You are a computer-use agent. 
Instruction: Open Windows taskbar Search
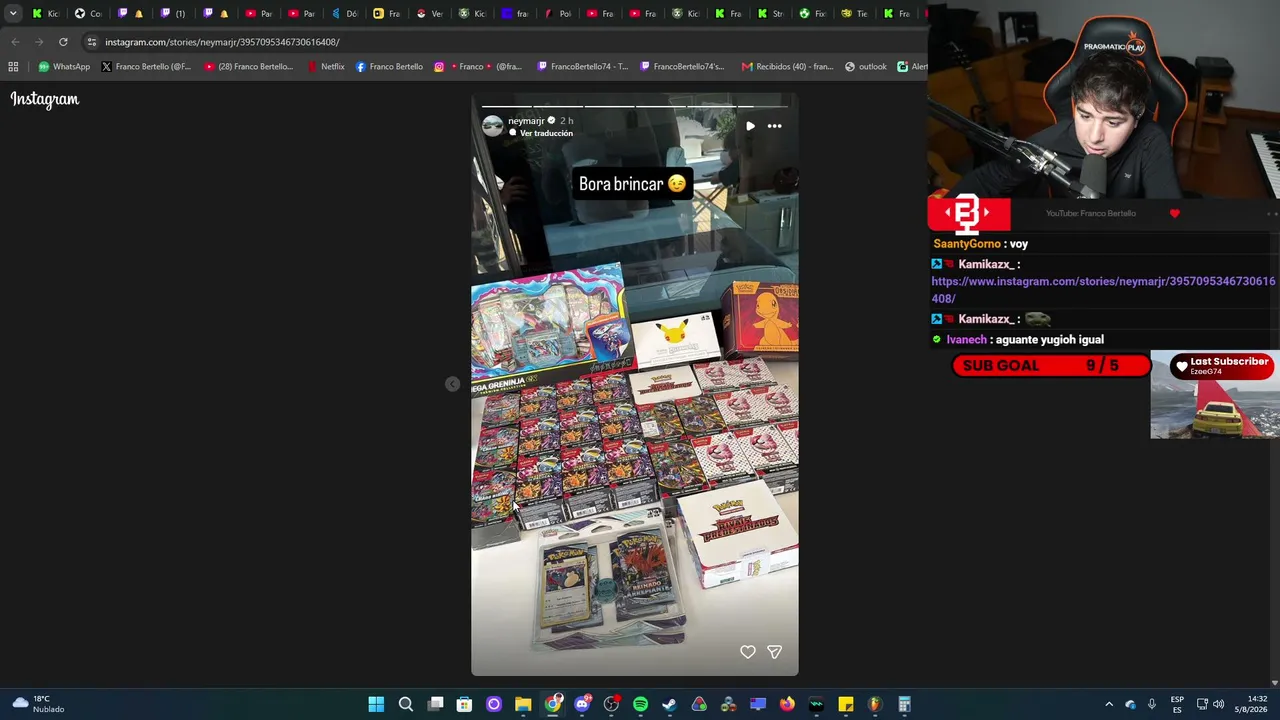pos(406,704)
